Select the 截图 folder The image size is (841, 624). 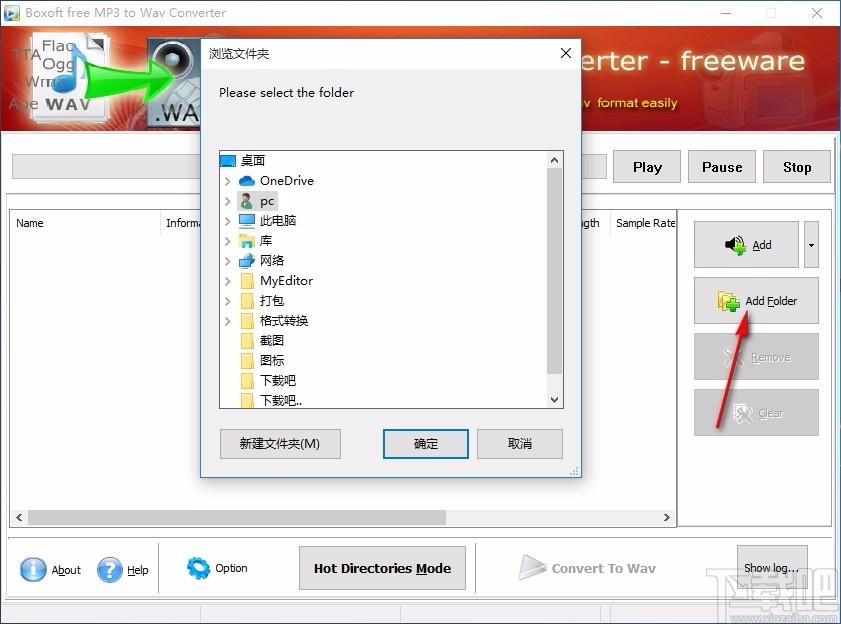click(263, 341)
